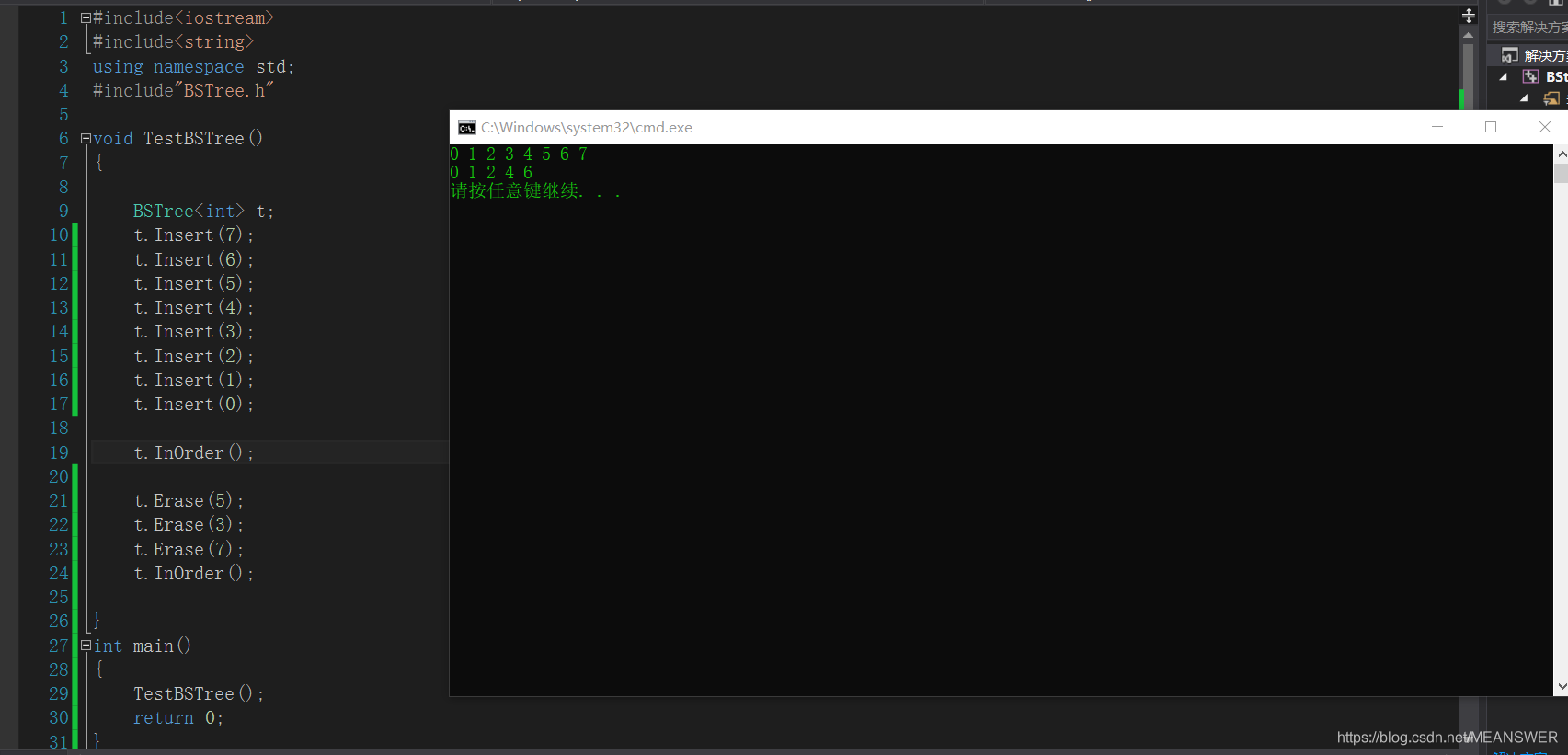Click console output line '0 1 2 3 4 5 6 7'
Image resolution: width=1568 pixels, height=755 pixels.
519,154
